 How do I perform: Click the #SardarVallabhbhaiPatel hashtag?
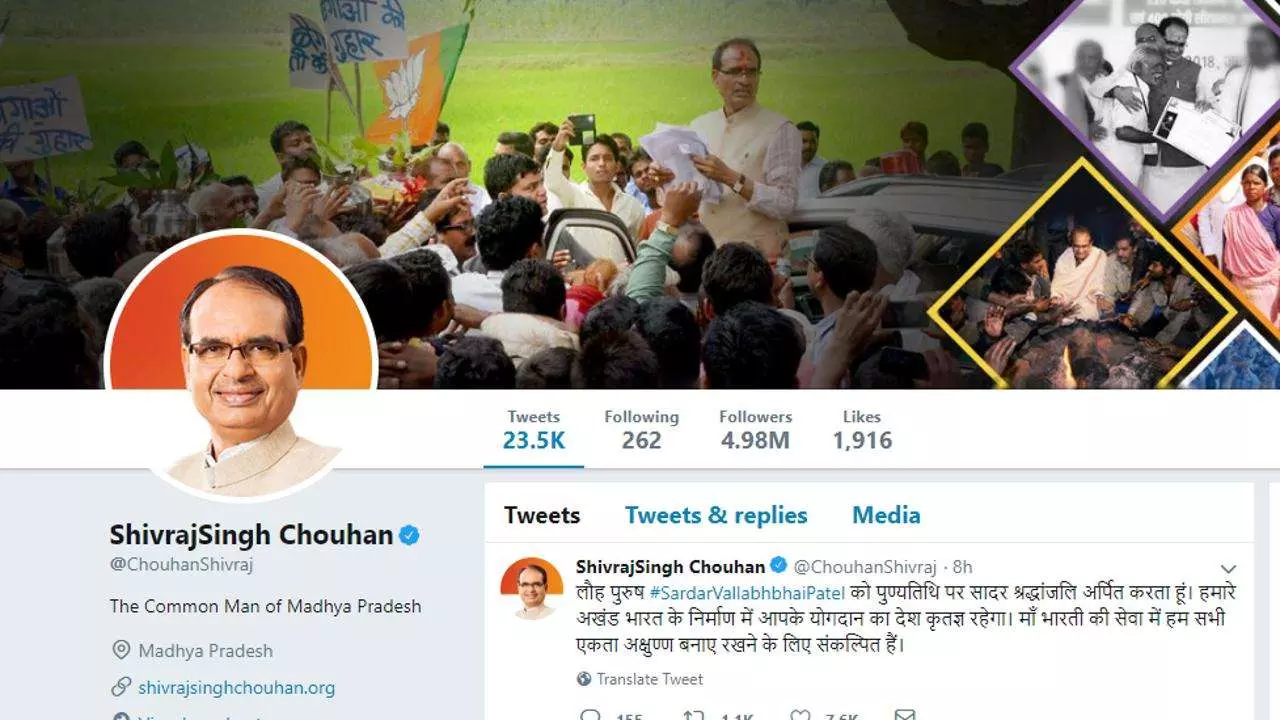tap(747, 592)
